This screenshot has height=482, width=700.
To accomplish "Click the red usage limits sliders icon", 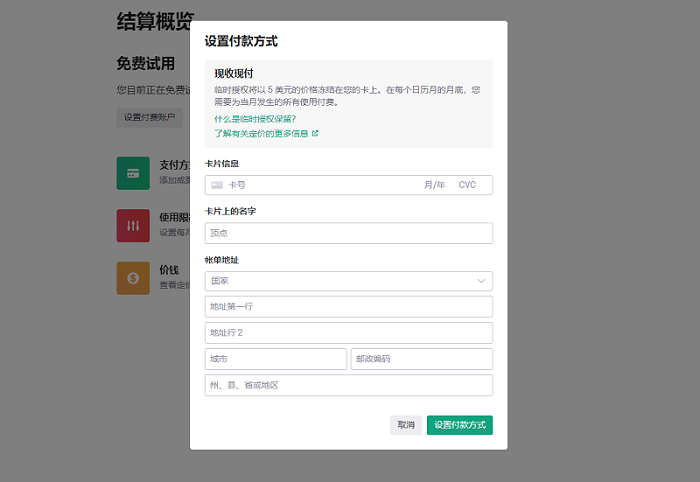I will point(132,225).
